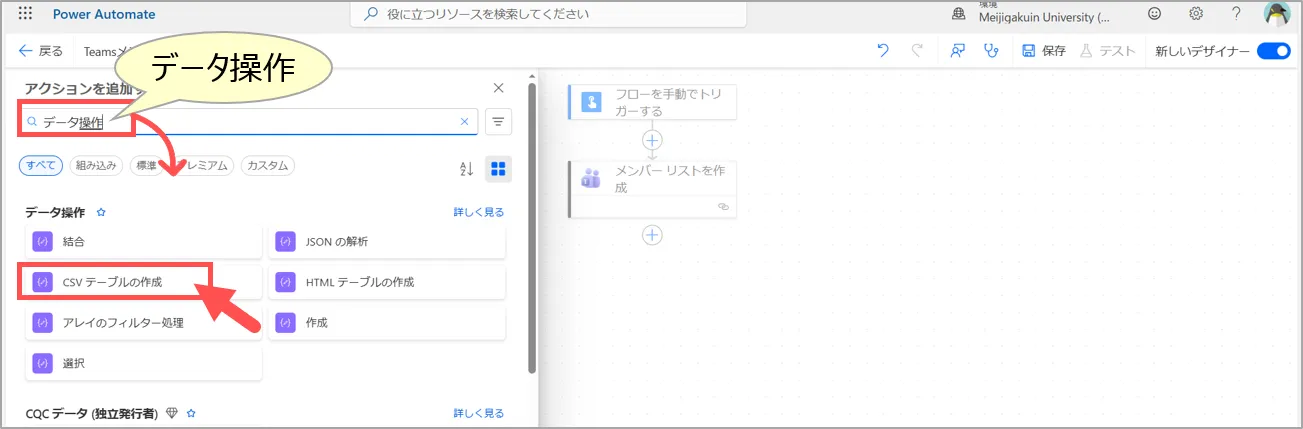Click the help question mark icon
Image resolution: width=1303 pixels, height=429 pixels.
click(x=1236, y=14)
